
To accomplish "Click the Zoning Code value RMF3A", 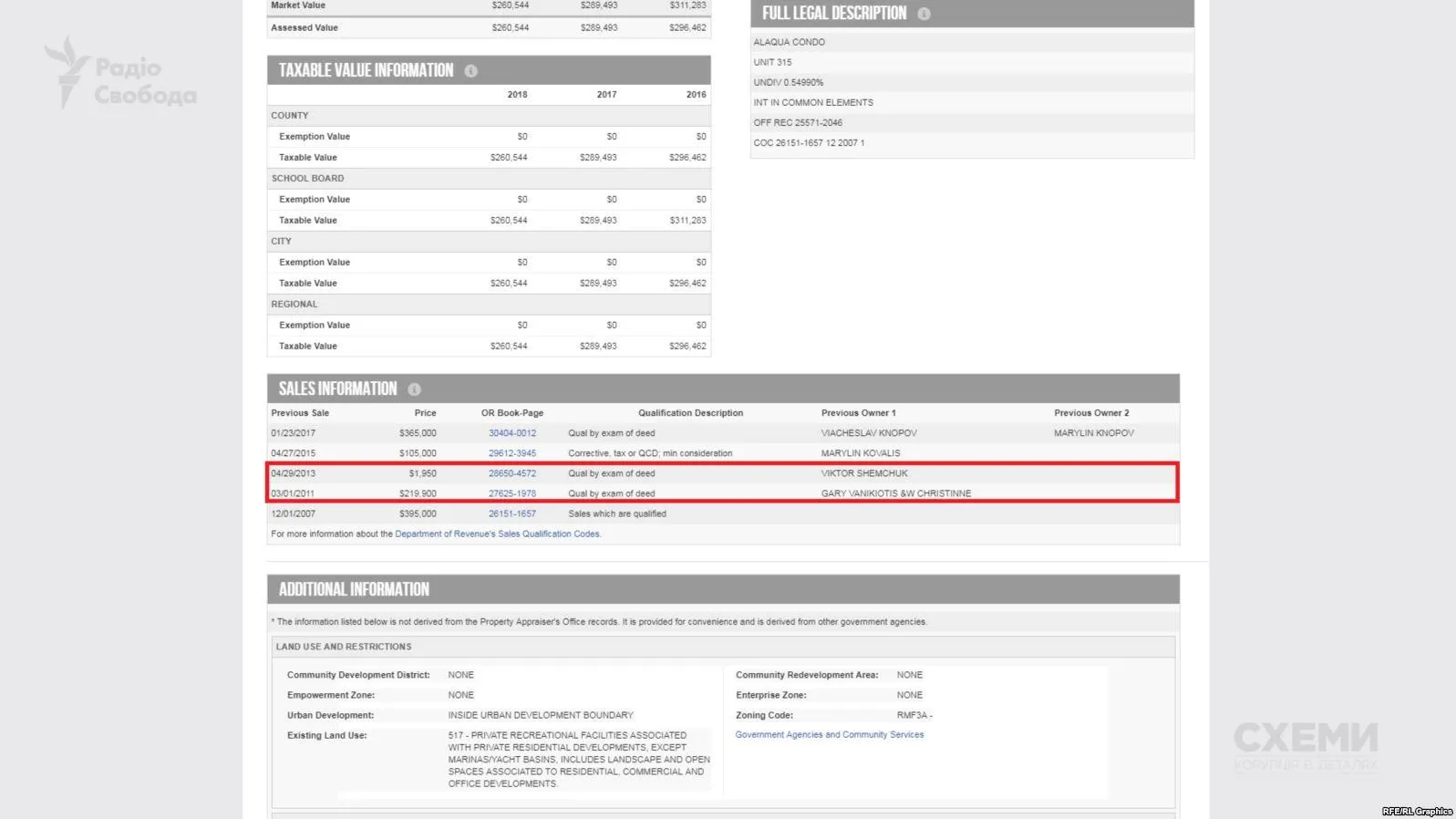I will tap(914, 715).
